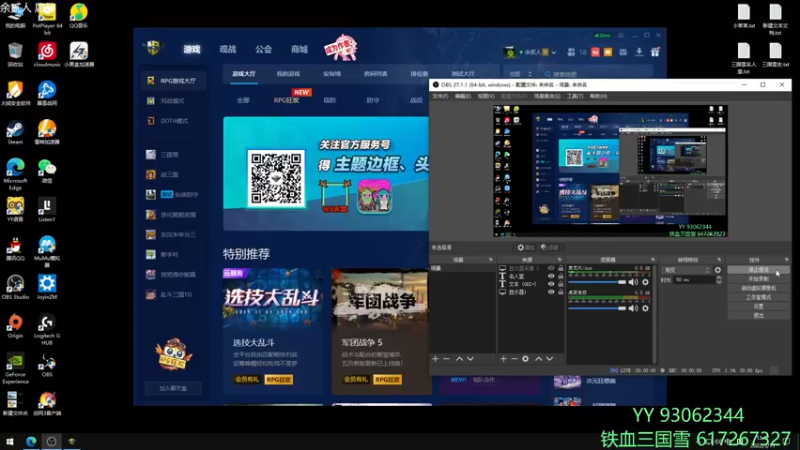
Task: Remove the selected scene in OBS
Action: click(x=446, y=359)
